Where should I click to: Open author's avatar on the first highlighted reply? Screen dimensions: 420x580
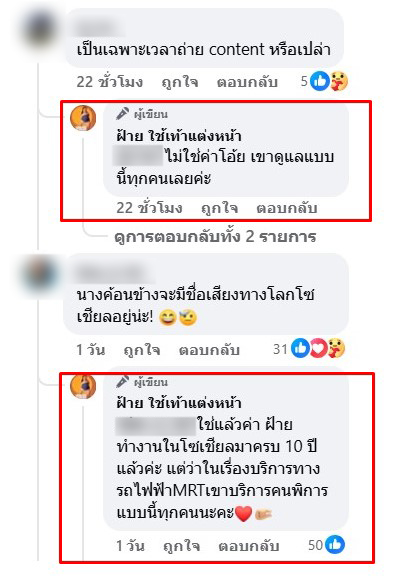(x=83, y=118)
